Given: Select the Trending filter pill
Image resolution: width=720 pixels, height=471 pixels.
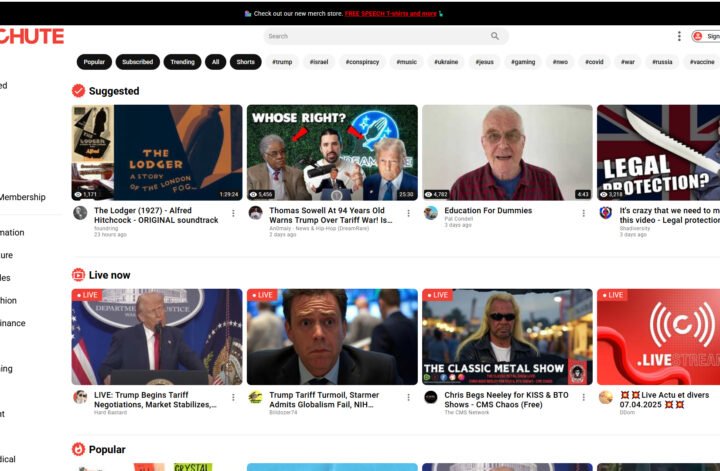Looking at the screenshot, I should coord(182,62).
